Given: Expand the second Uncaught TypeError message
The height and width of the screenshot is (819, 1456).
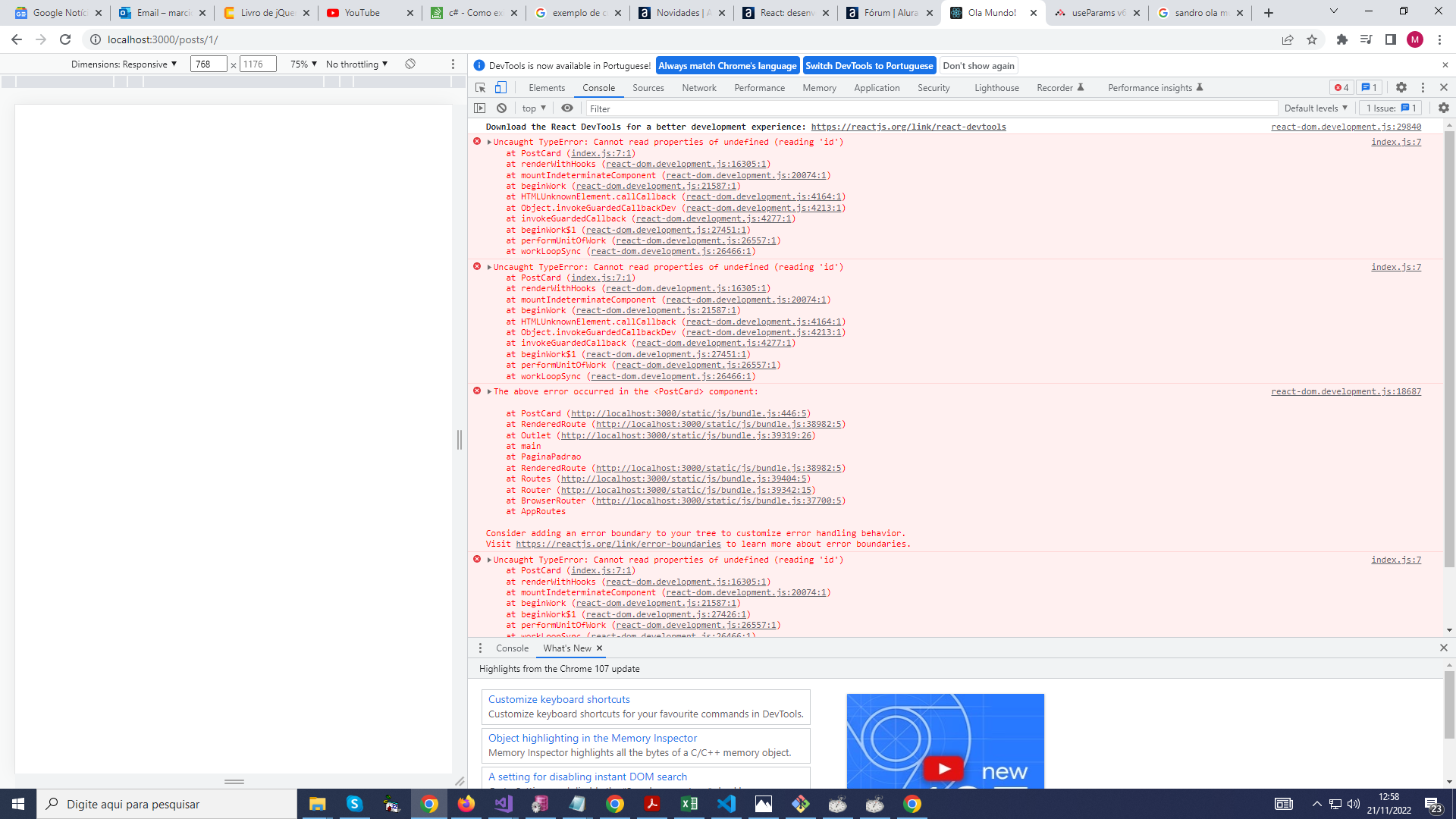Looking at the screenshot, I should (489, 268).
